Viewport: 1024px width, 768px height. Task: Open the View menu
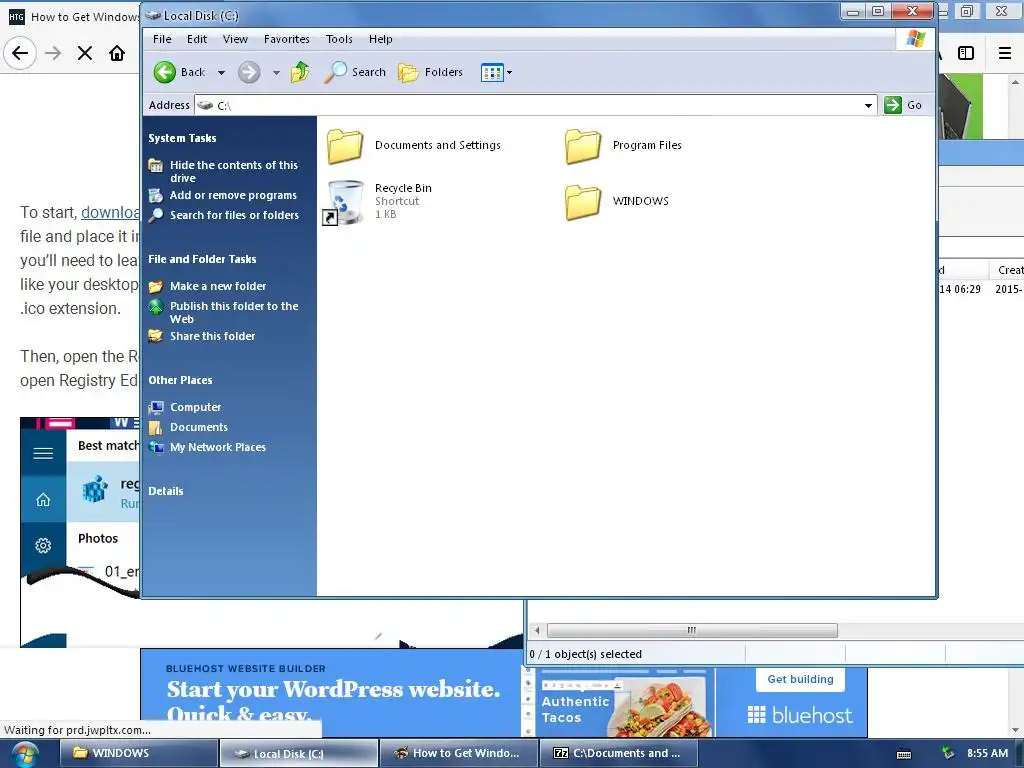[x=235, y=39]
